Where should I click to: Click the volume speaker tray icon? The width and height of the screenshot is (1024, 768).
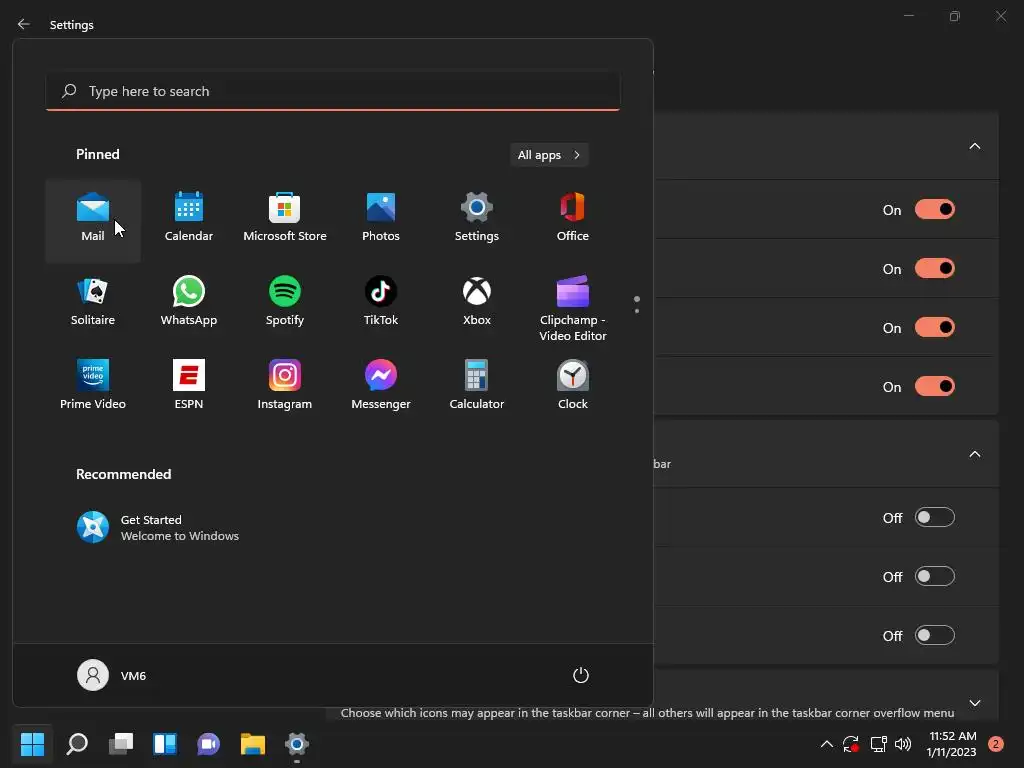point(903,744)
